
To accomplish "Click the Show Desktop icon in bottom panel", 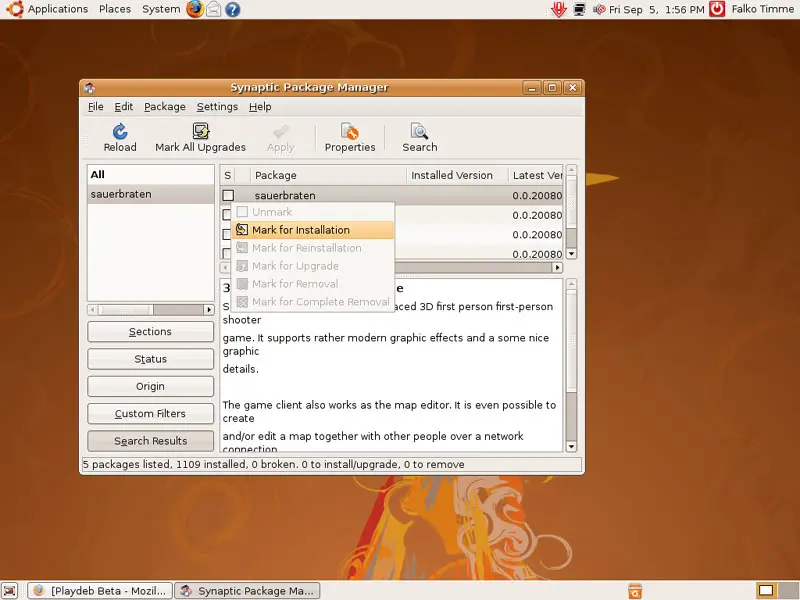I will [x=10, y=590].
